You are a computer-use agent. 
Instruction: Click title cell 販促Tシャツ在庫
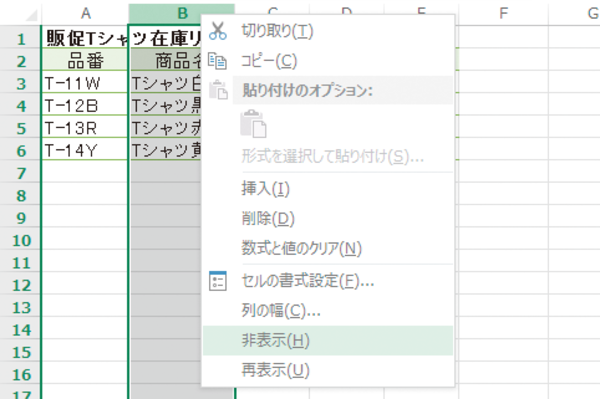85,38
